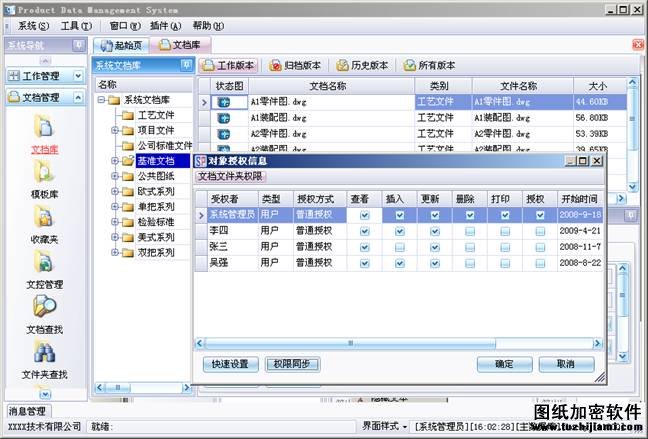Open the 系统(S) menu
The width and height of the screenshot is (648, 439).
point(33,26)
